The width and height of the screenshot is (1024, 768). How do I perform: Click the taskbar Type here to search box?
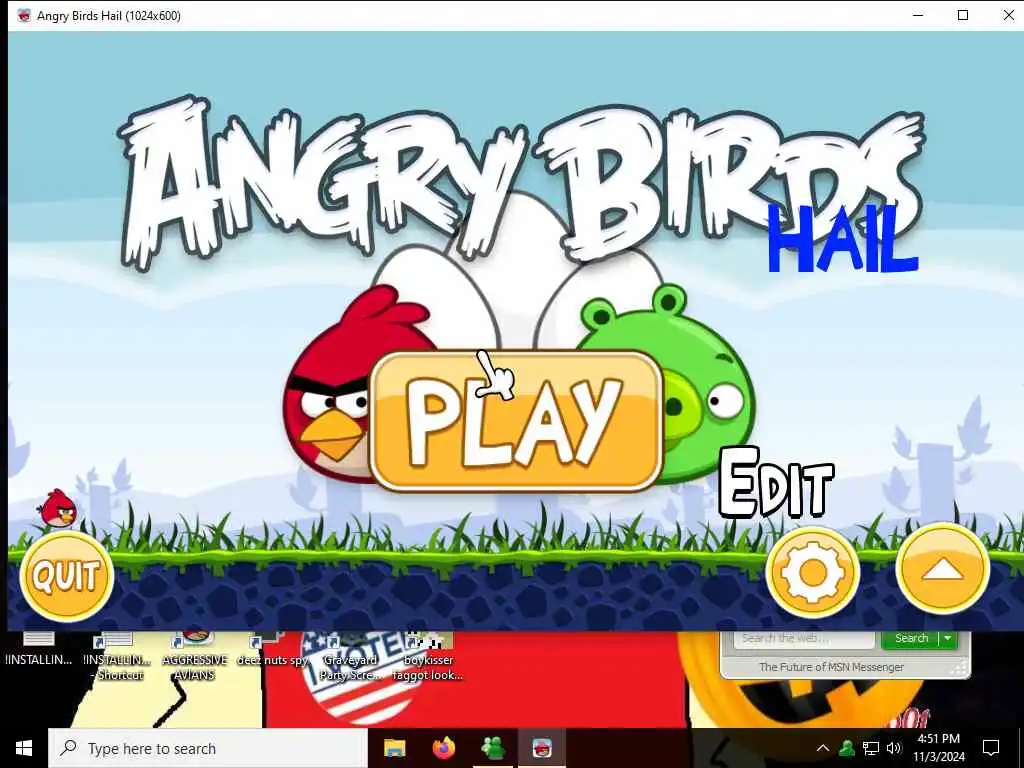[x=208, y=748]
